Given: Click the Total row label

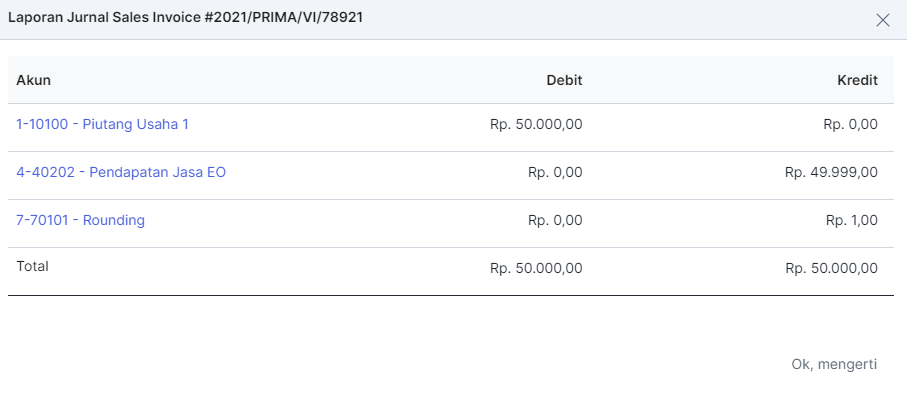Looking at the screenshot, I should 32,266.
